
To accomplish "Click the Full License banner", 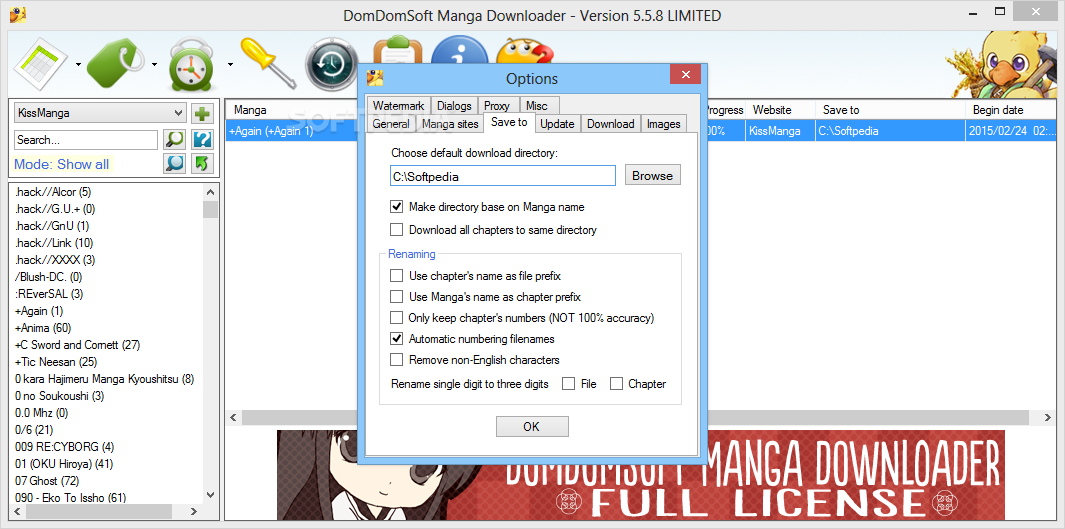I will pos(640,473).
